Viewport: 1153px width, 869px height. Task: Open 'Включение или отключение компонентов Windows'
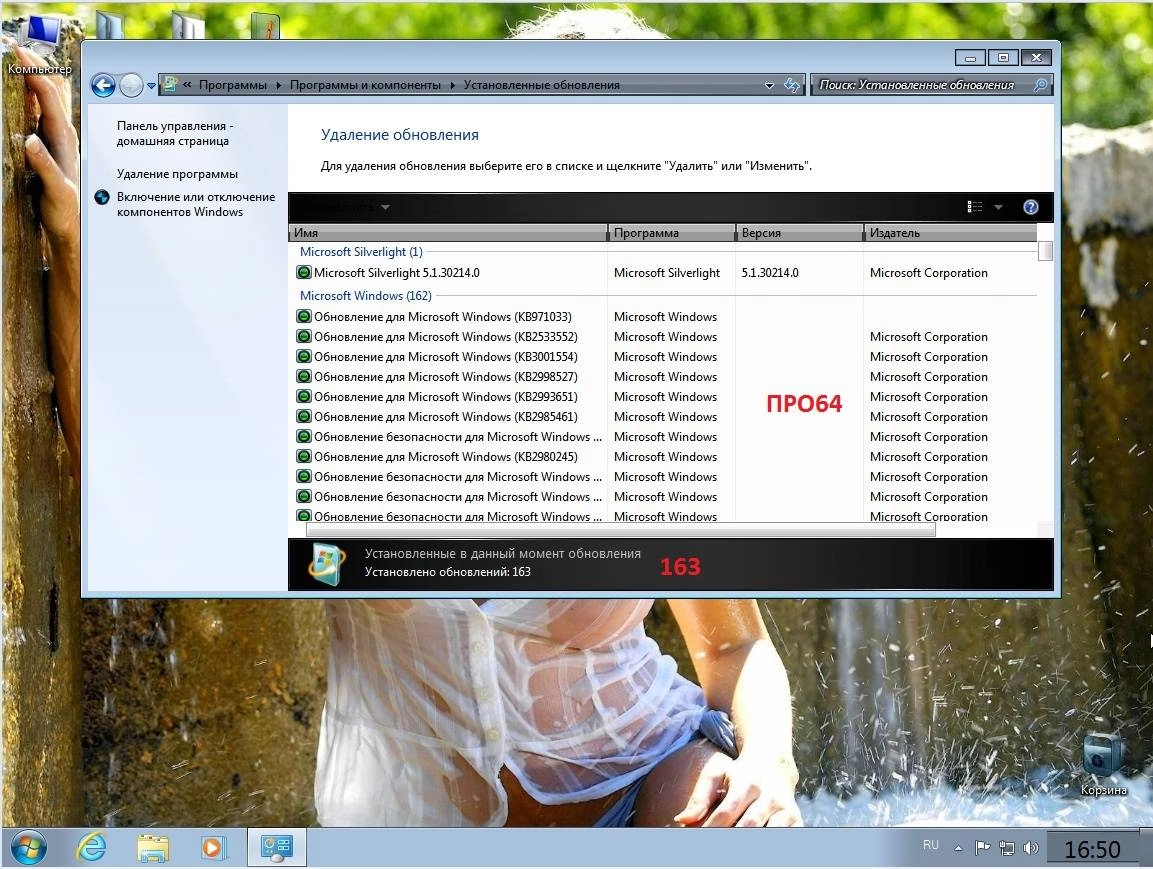(196, 204)
